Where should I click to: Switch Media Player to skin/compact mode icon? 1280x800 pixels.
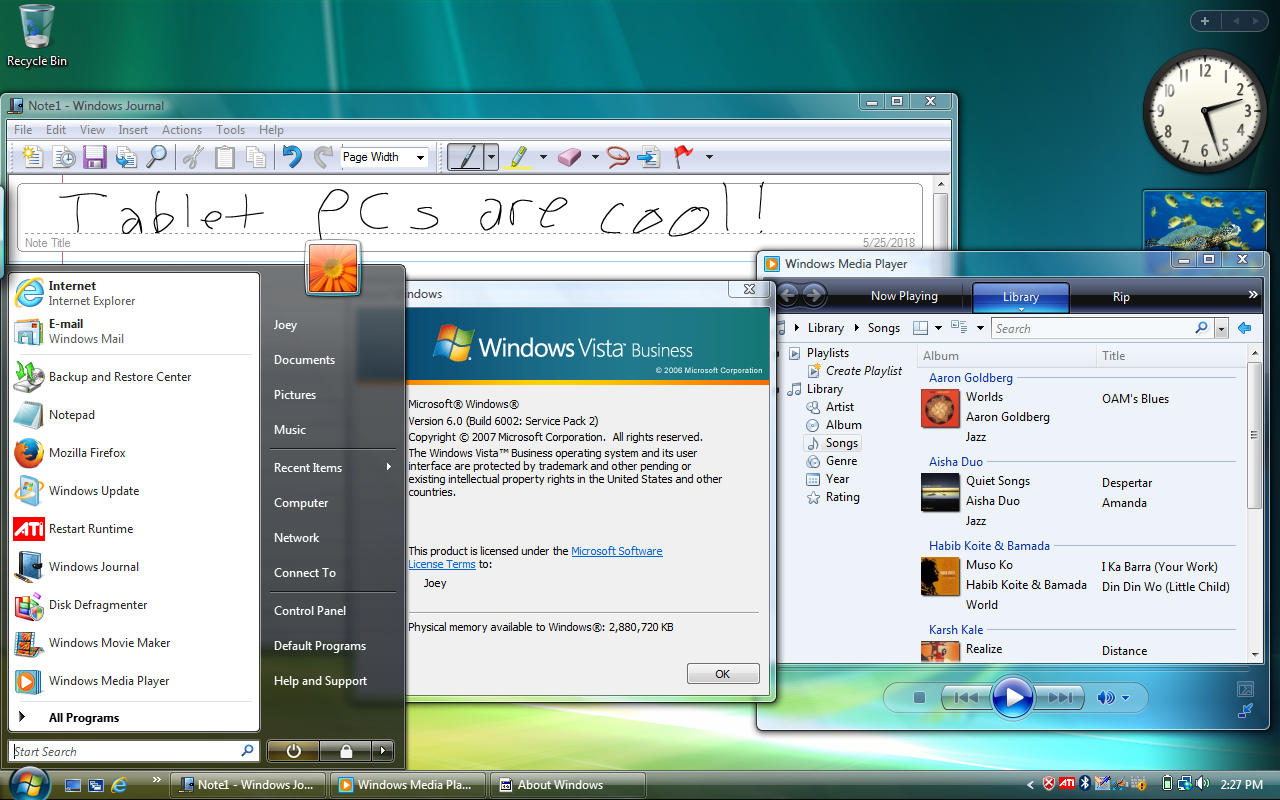tap(1245, 711)
